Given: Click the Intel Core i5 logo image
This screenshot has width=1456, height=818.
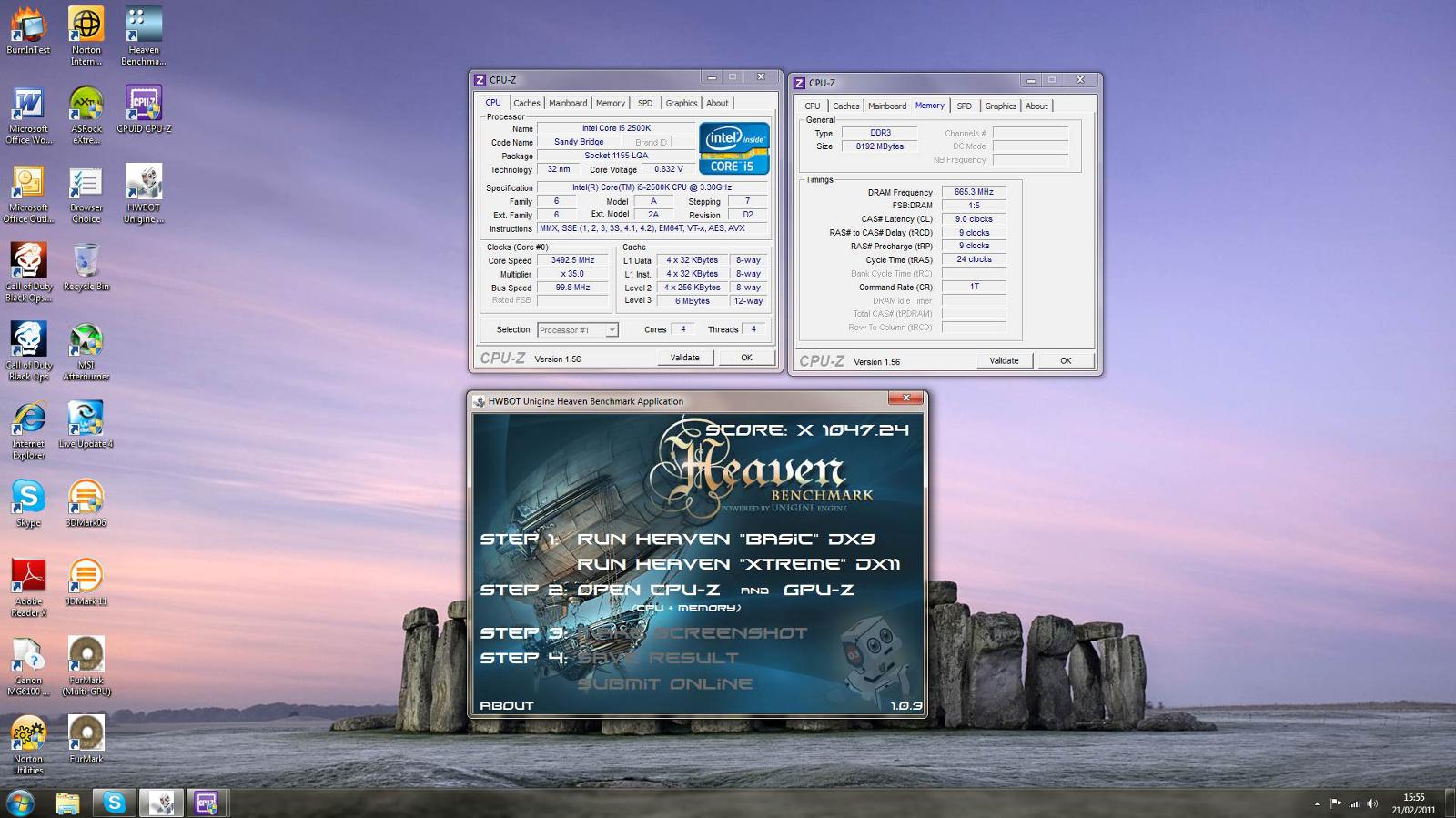Looking at the screenshot, I should click(734, 148).
